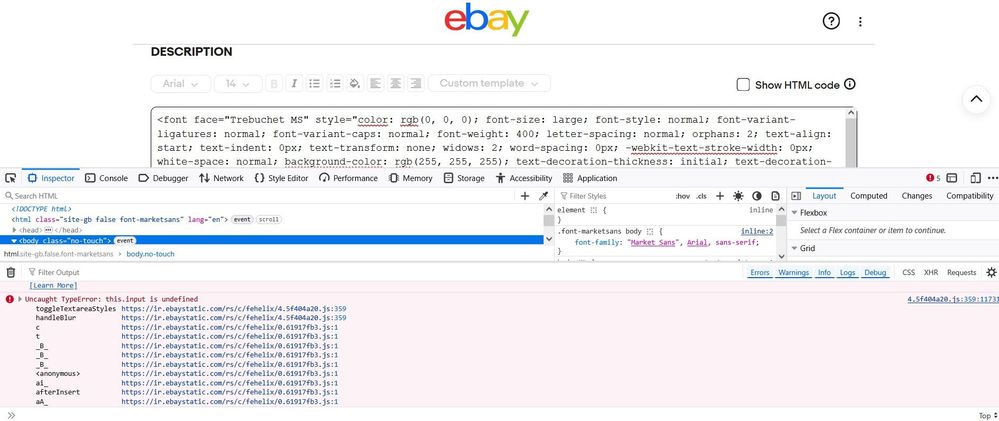Toggle Responsive Design Mode icon
Viewport: 999px width, 421px height.
pos(976,178)
